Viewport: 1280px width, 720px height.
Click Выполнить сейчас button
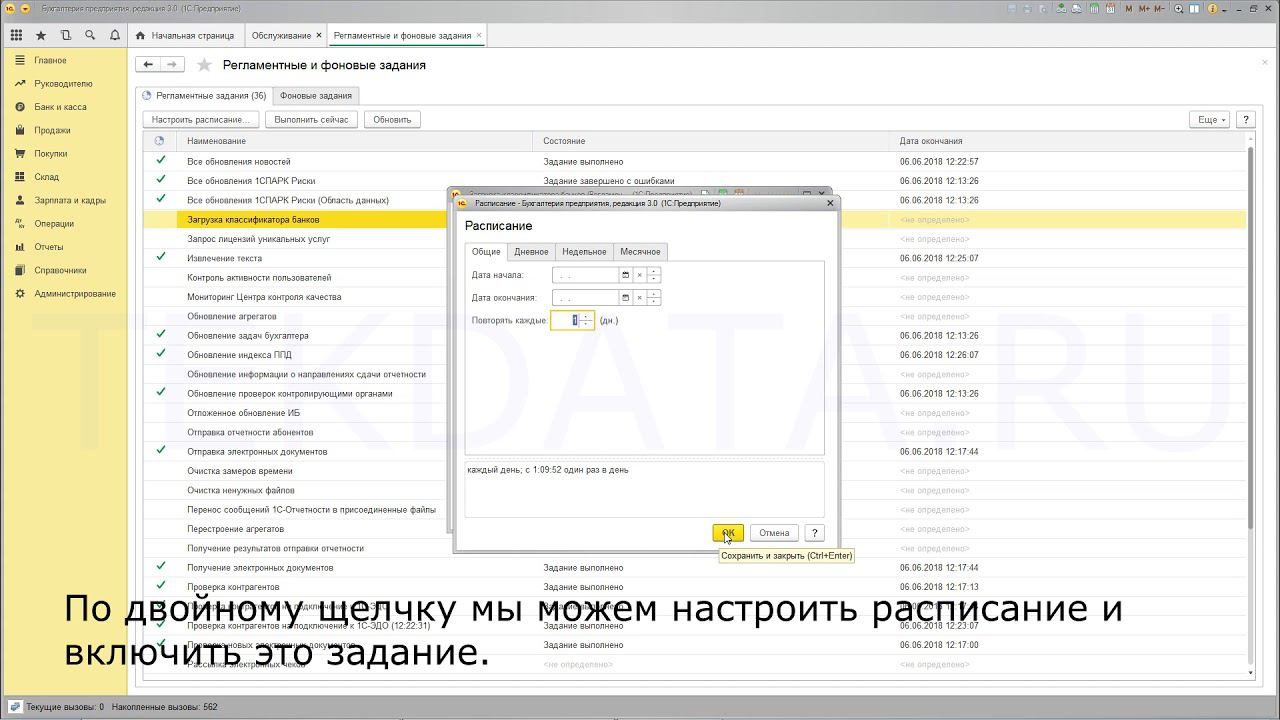311,119
